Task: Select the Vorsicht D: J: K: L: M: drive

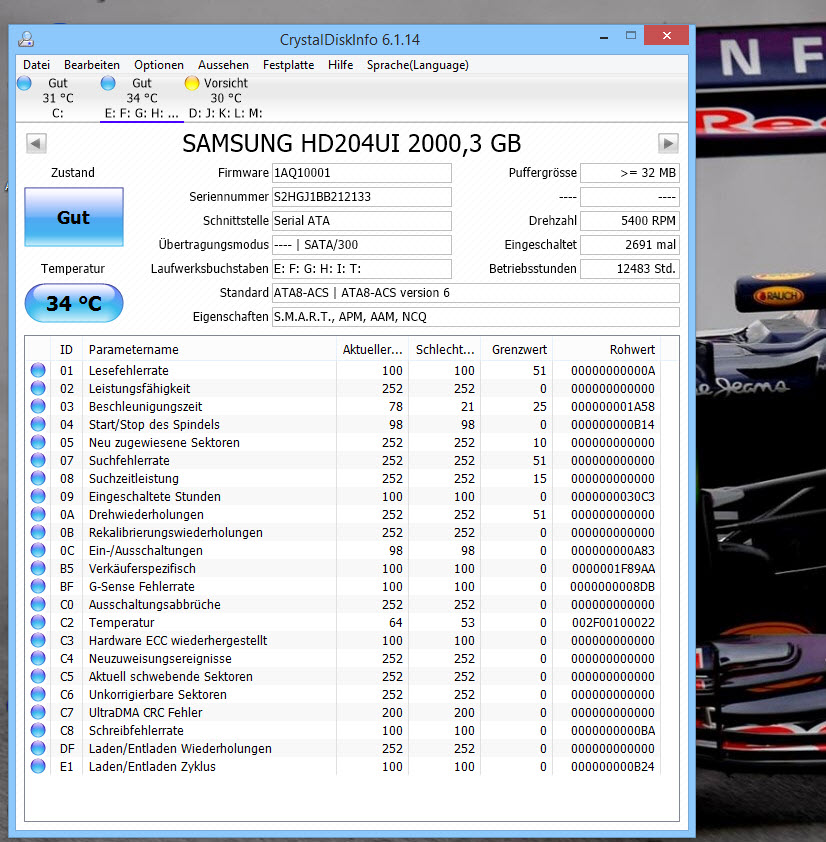Action: pyautogui.click(x=225, y=98)
